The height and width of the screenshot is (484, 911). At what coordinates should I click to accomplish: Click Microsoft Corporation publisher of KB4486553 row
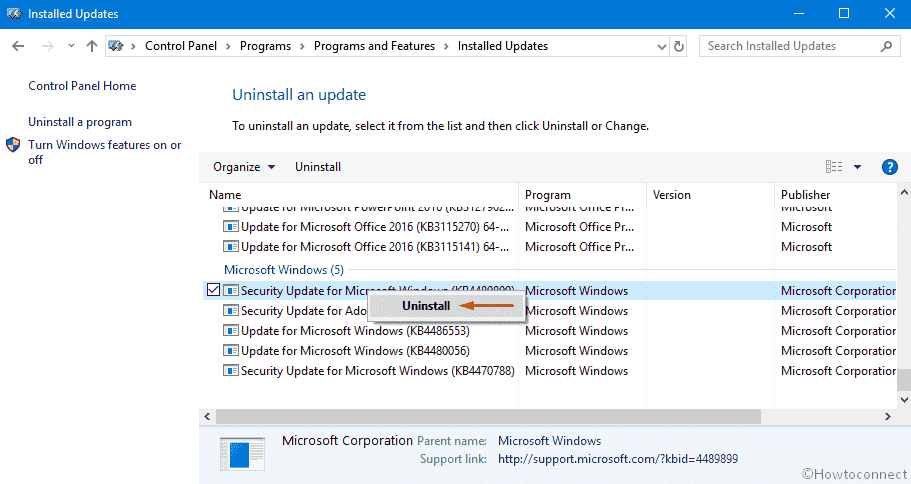[838, 331]
